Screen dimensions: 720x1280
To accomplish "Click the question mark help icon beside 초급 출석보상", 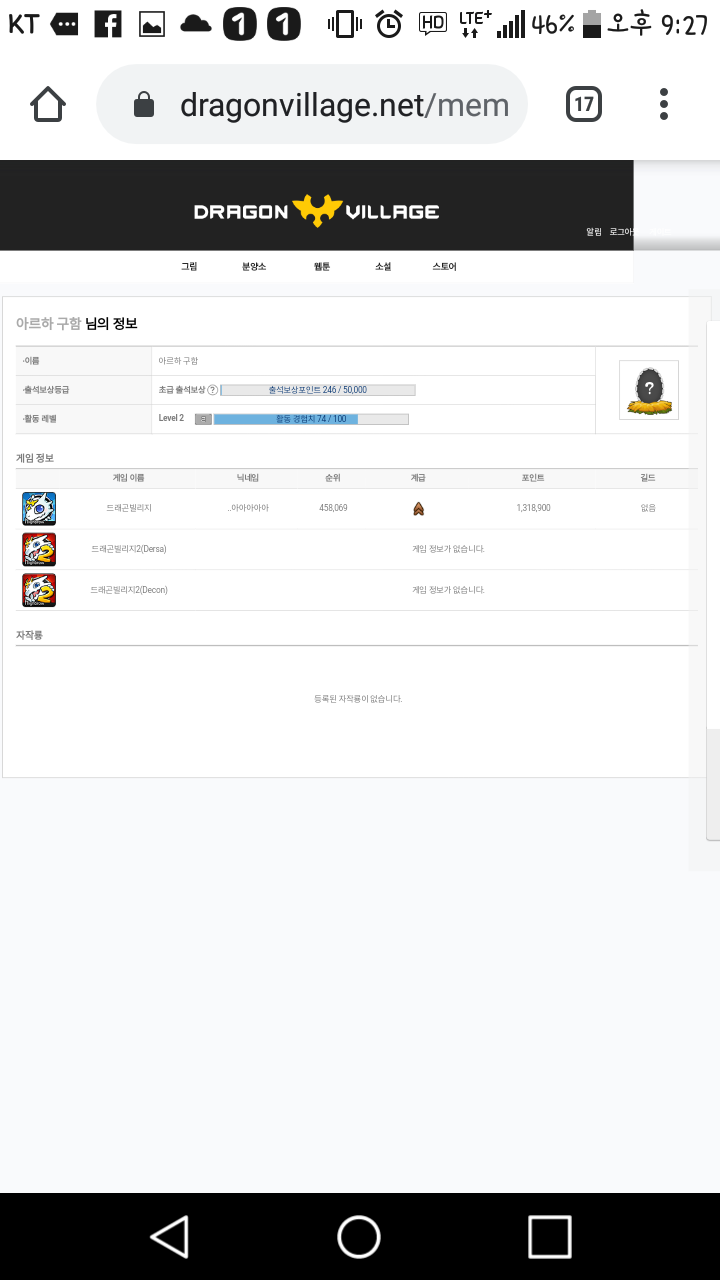I will (212, 390).
